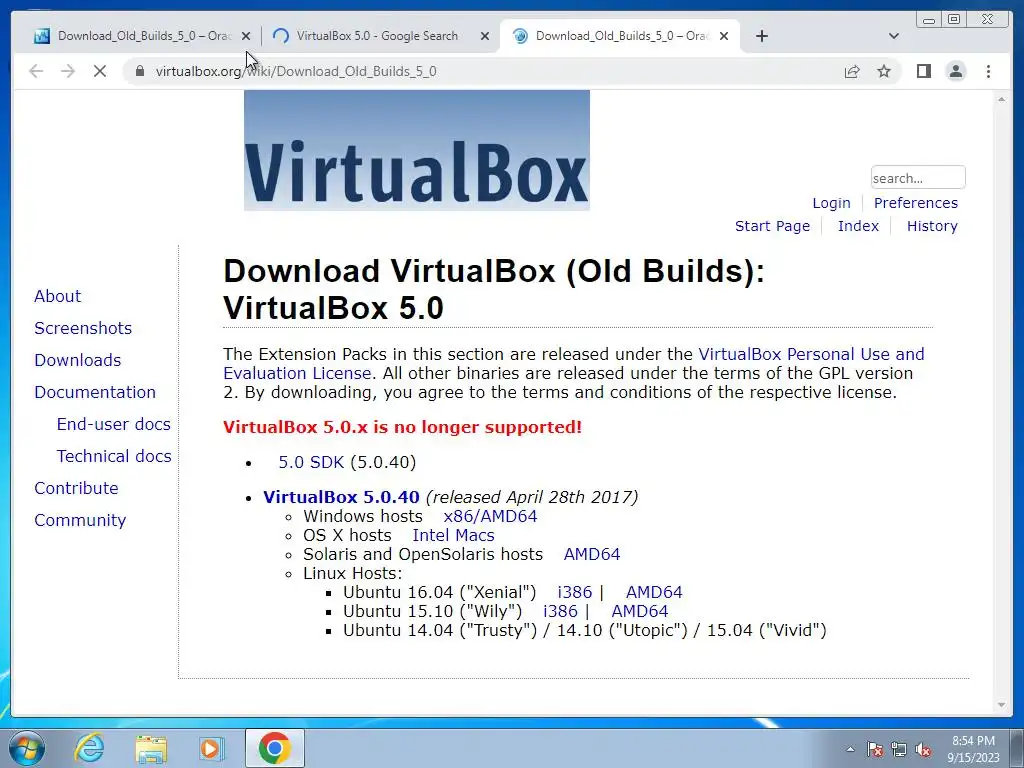The image size is (1024, 768).
Task: Download the 5.0 SDK
Action: click(x=311, y=462)
